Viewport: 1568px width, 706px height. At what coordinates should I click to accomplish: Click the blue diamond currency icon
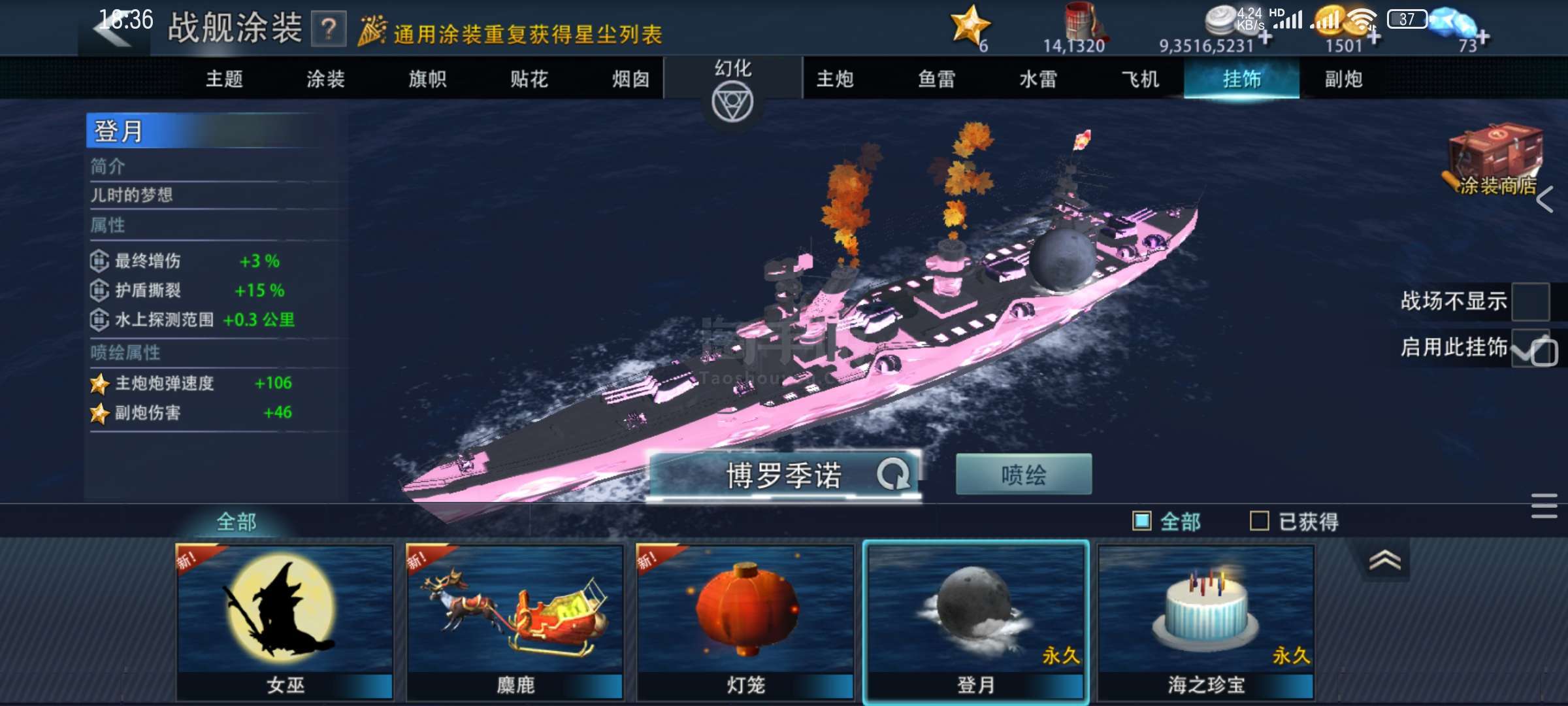tap(1452, 24)
